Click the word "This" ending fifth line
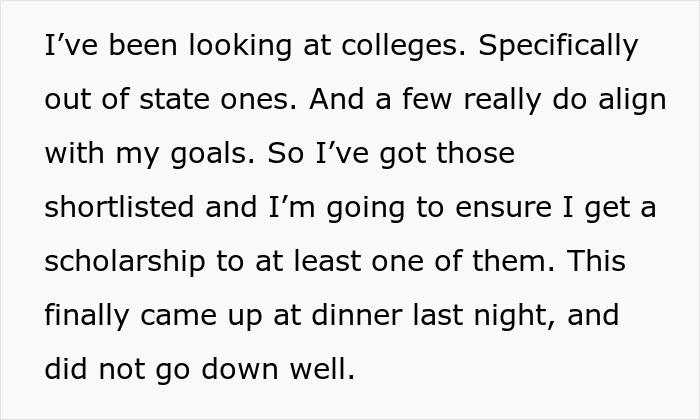The height and width of the screenshot is (420, 700). click(596, 261)
